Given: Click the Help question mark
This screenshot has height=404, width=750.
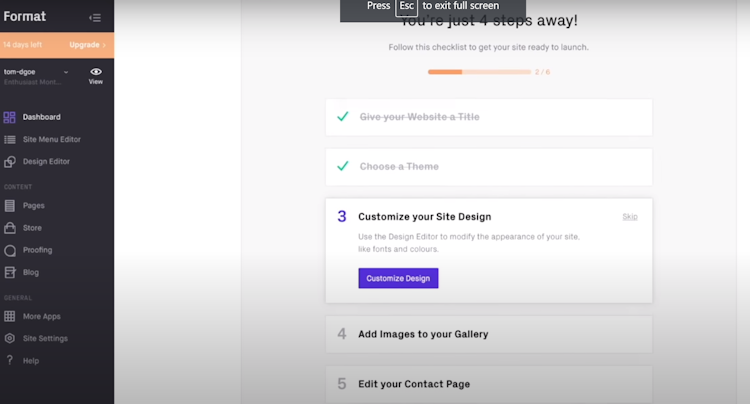Looking at the screenshot, I should click(10, 360).
